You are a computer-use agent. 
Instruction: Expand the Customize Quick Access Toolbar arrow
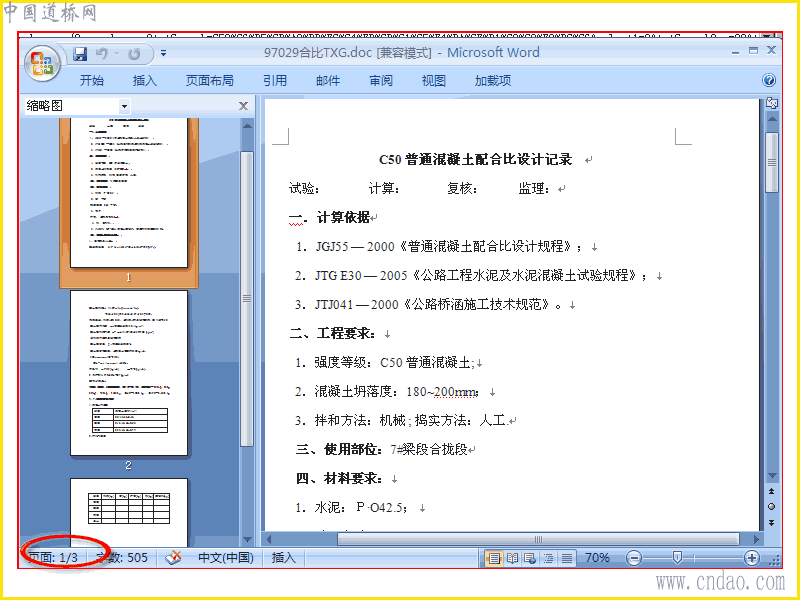163,53
